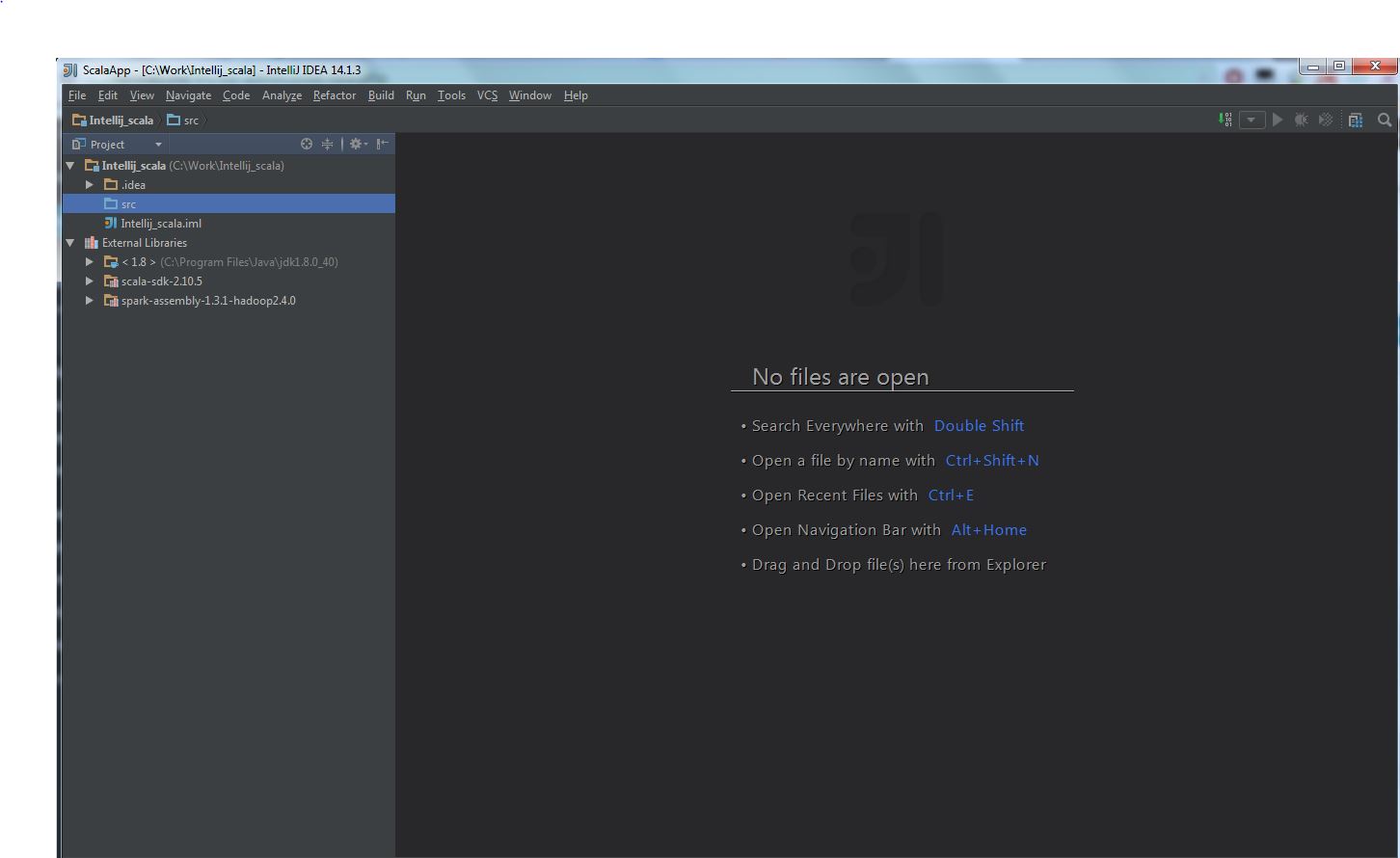This screenshot has height=858, width=1400.
Task: Click the Make Project build icon
Action: (1225, 120)
